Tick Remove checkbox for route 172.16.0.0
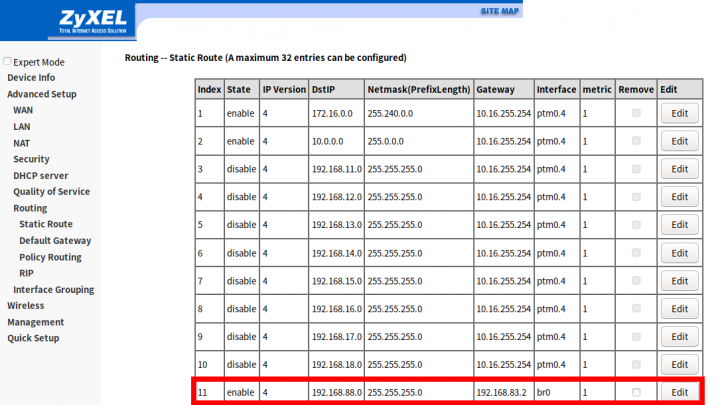Viewport: 720px width, 405px height. [636, 113]
